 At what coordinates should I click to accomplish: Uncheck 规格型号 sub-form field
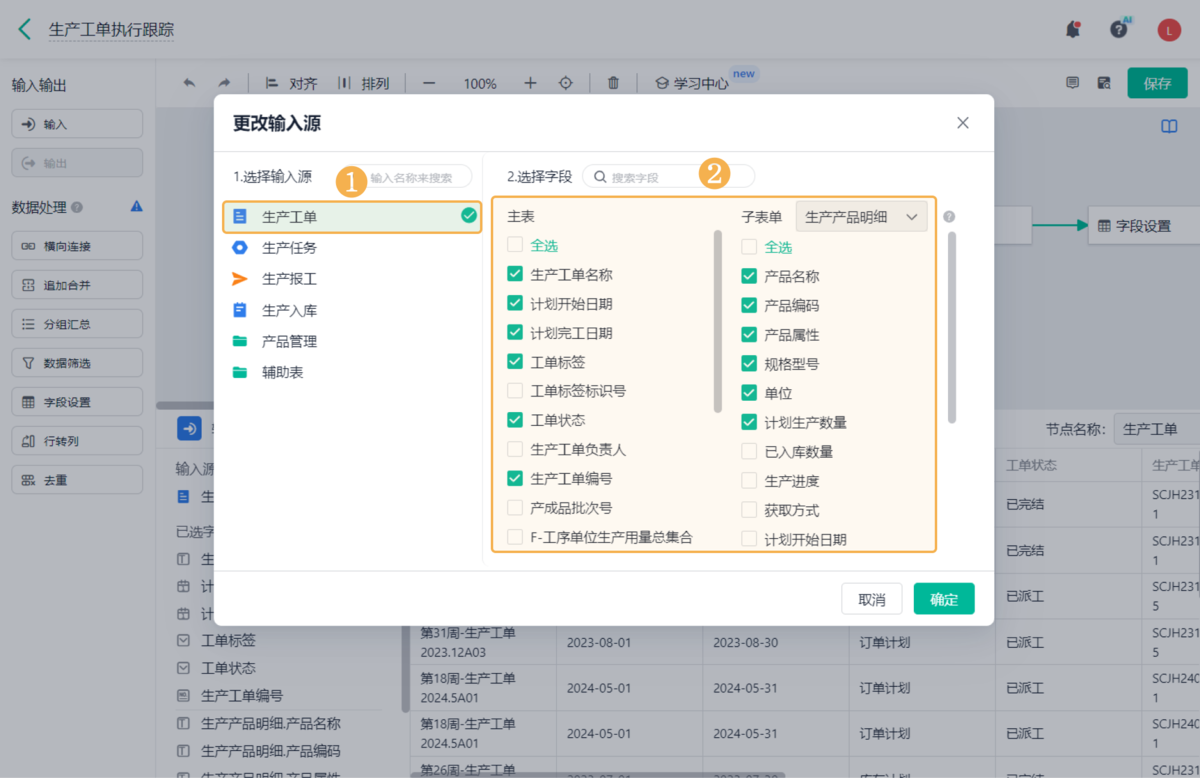point(749,364)
